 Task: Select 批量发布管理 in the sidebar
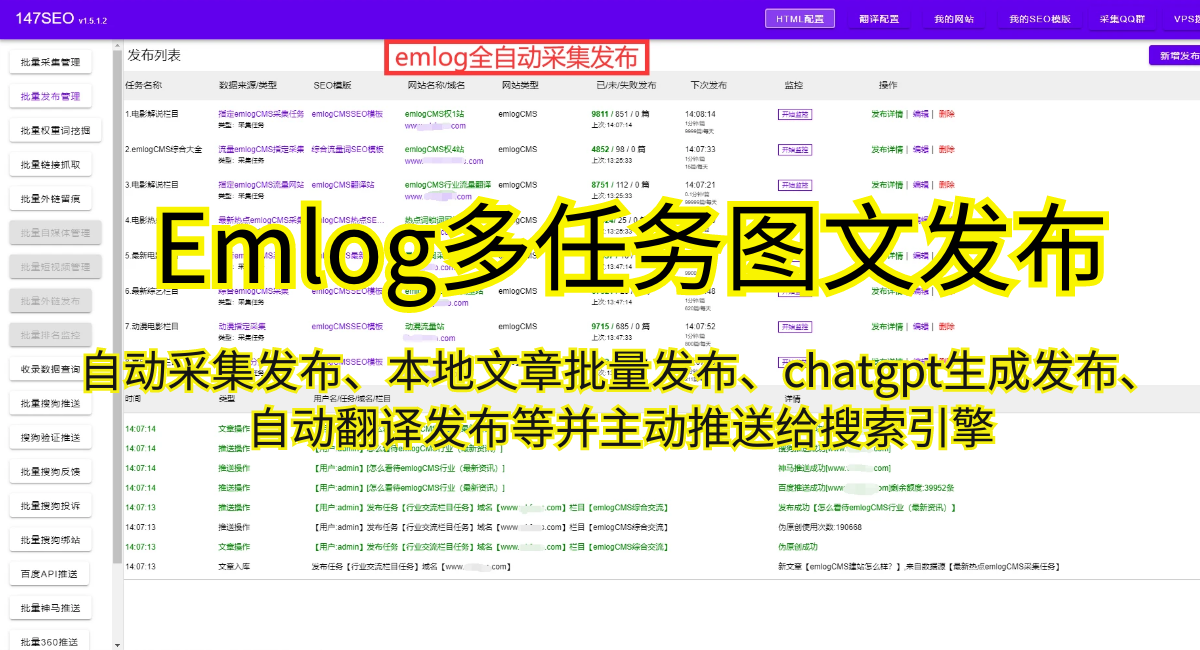coord(50,96)
